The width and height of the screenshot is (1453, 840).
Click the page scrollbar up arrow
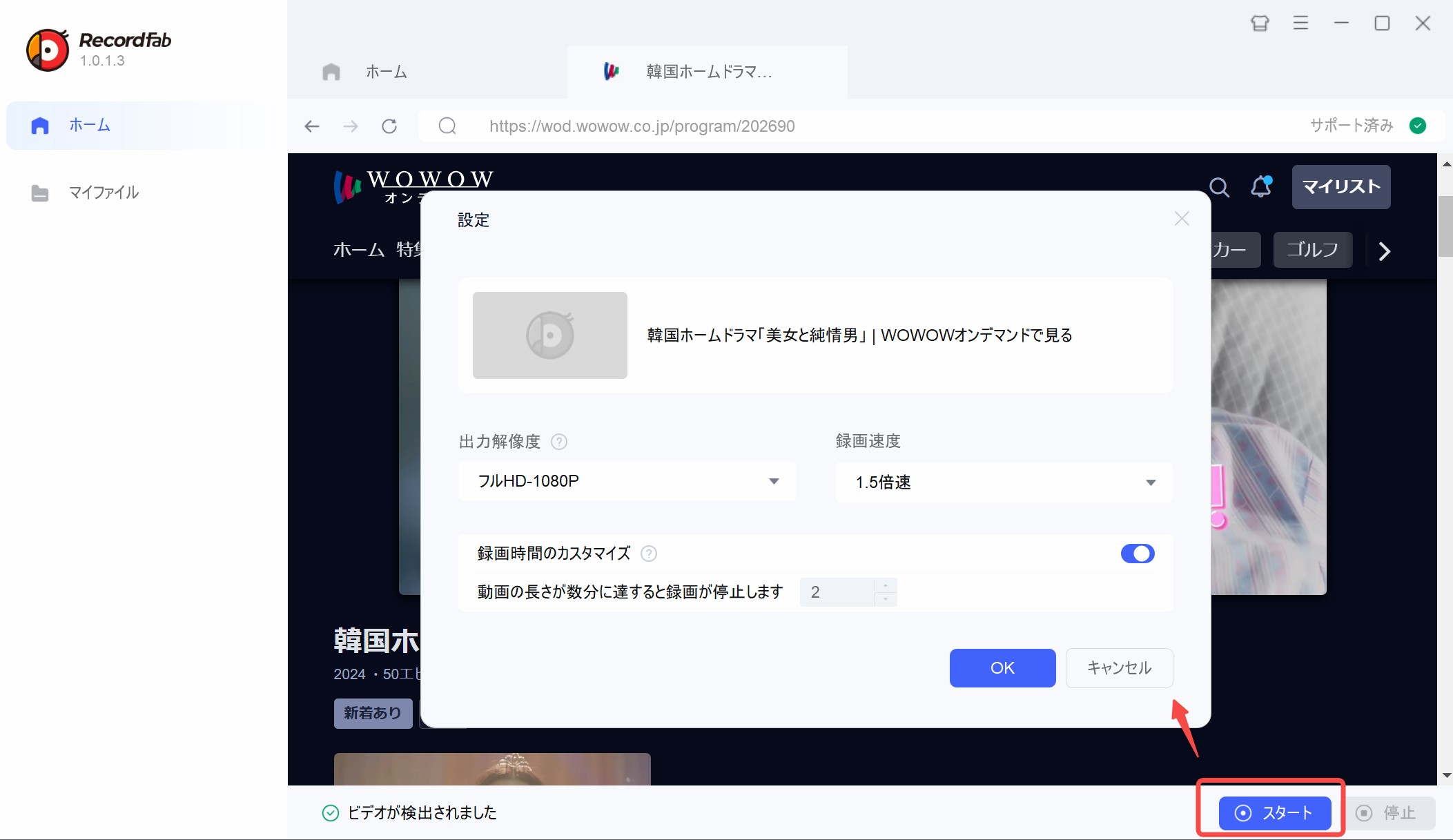coord(1446,164)
